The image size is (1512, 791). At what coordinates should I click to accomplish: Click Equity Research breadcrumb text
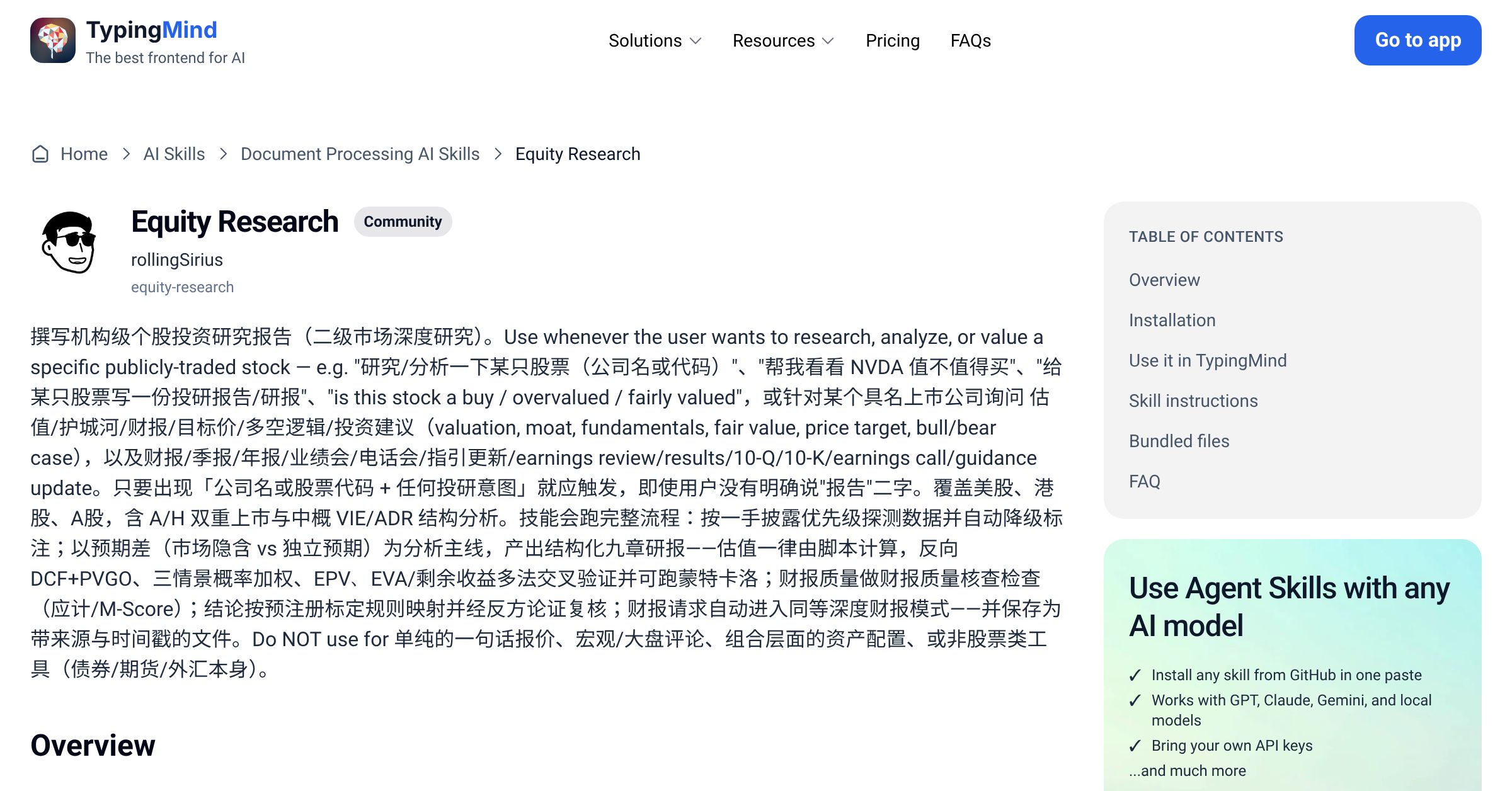coord(578,154)
